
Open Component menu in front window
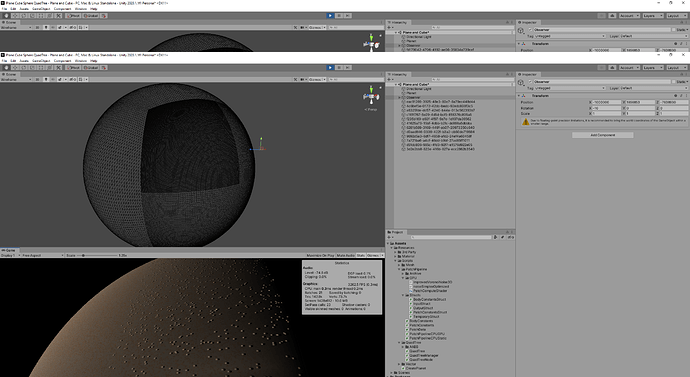[62, 61]
